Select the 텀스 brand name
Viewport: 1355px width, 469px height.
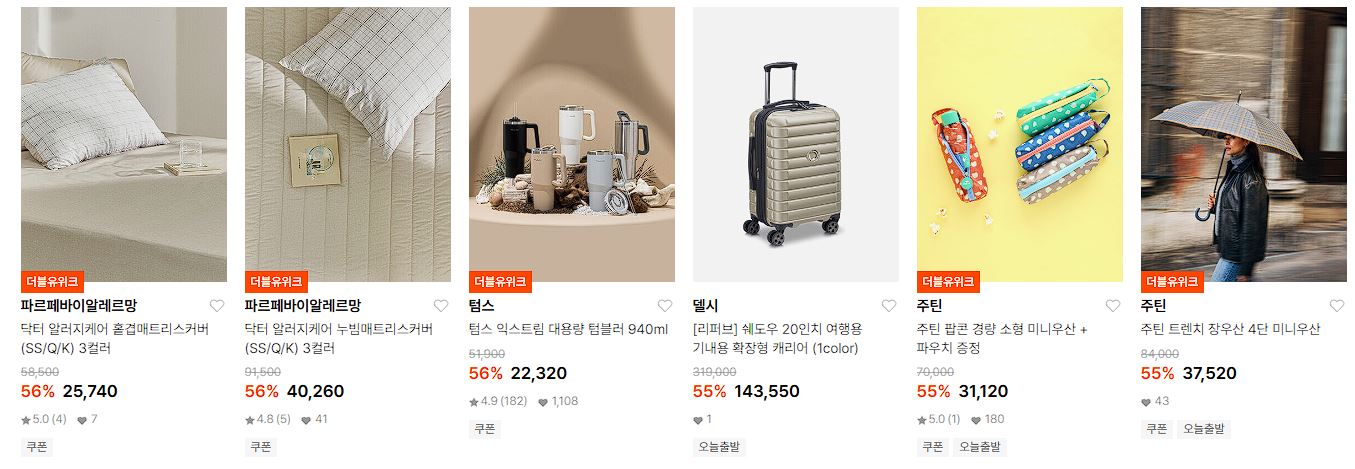482,306
